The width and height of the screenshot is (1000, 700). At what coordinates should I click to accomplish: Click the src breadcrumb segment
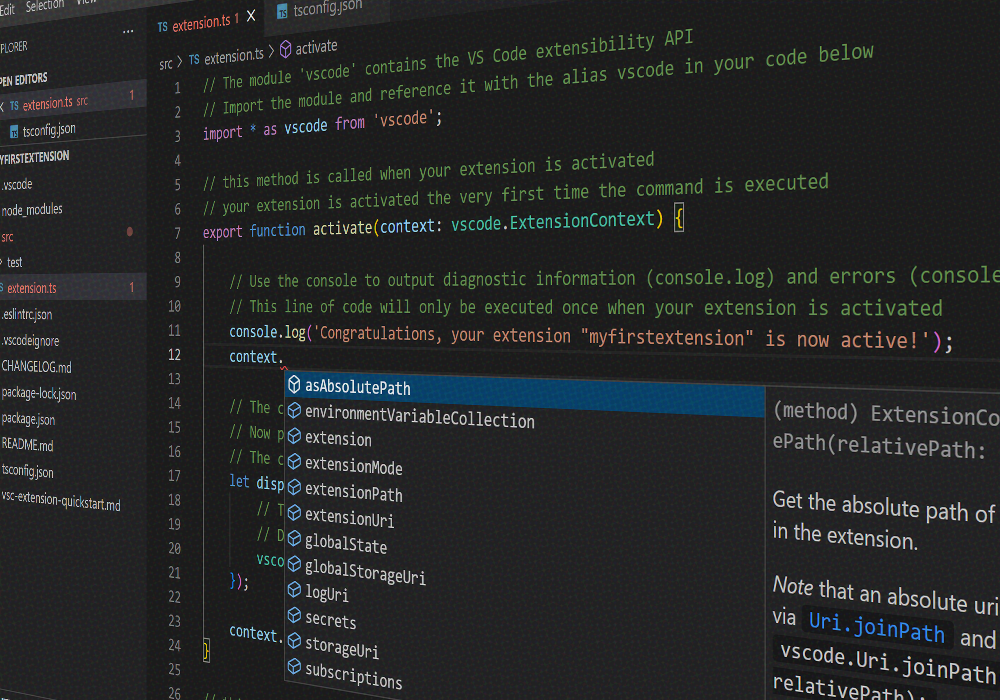166,64
